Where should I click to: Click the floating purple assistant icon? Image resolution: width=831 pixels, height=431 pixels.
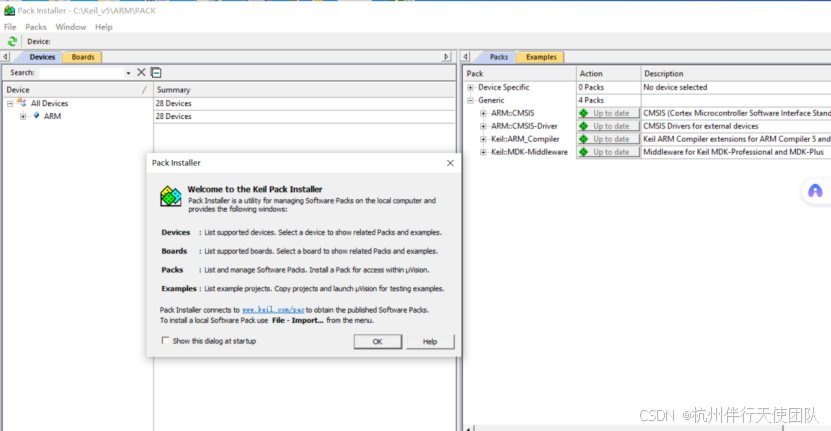tap(815, 191)
